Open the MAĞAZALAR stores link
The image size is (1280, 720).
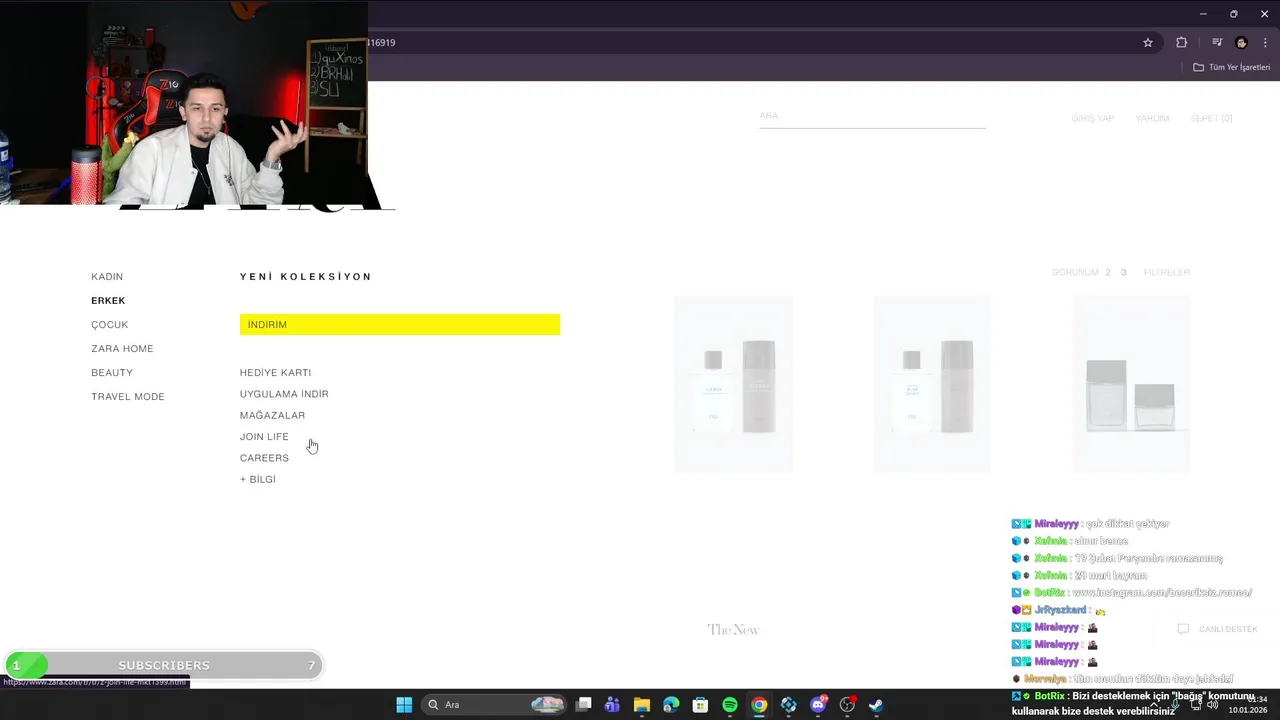click(272, 415)
